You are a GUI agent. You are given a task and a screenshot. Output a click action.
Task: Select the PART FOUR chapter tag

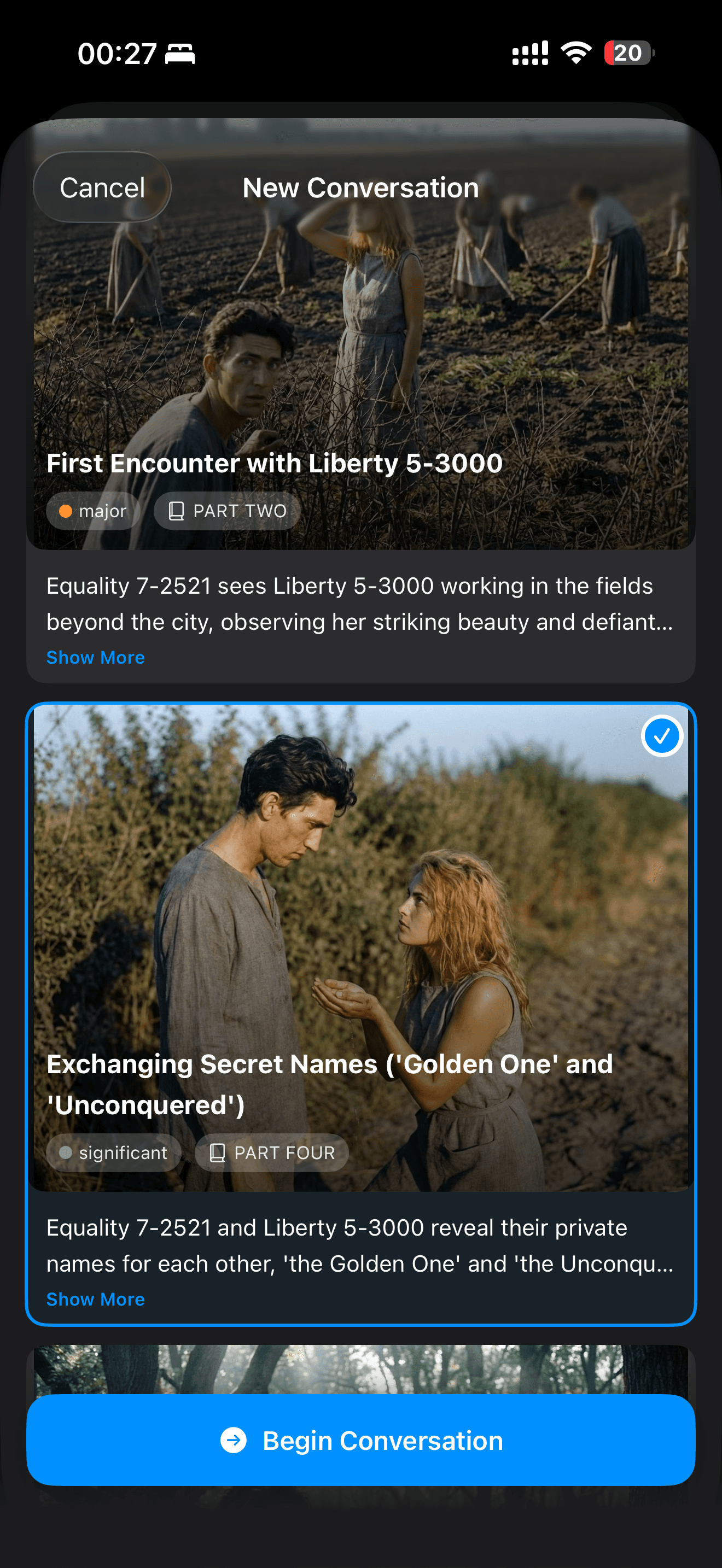(x=271, y=1153)
